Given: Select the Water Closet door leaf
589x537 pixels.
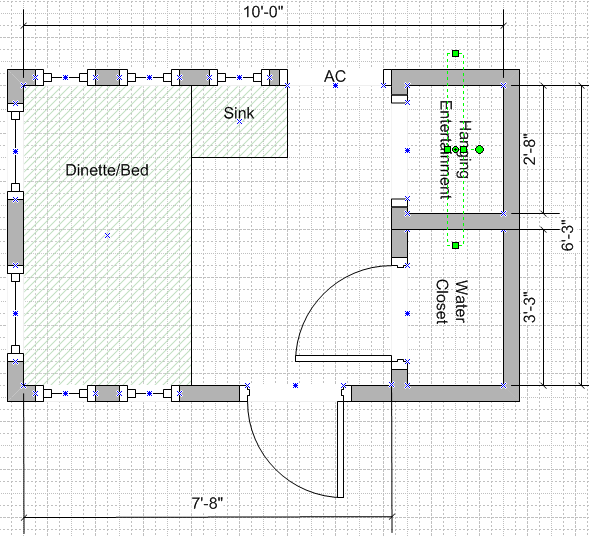Looking at the screenshot, I should [x=343, y=359].
